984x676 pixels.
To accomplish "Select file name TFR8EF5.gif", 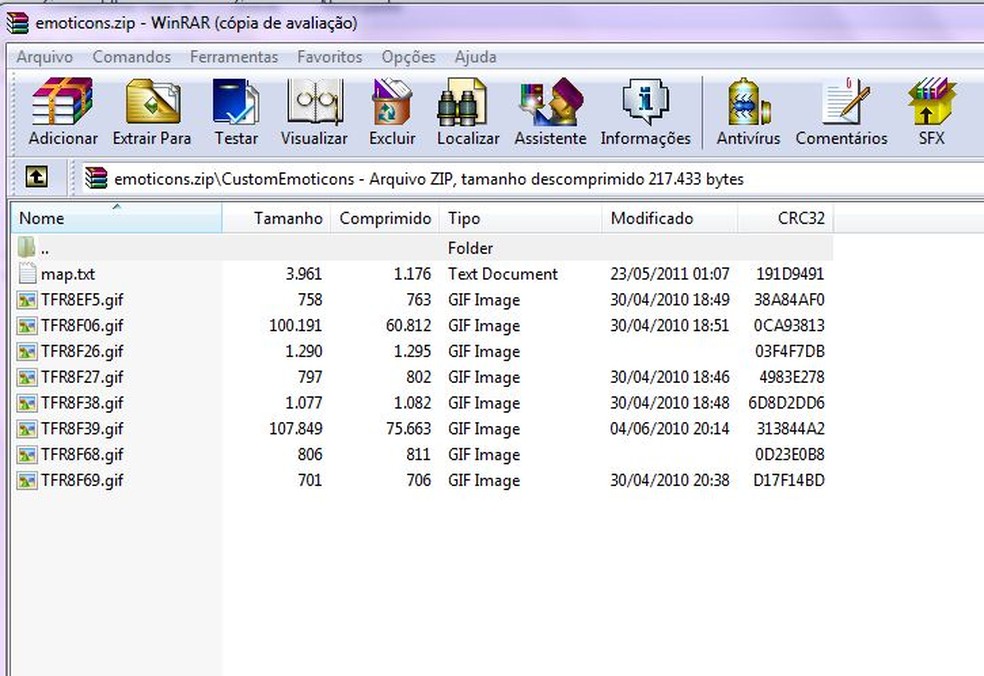I will [82, 299].
